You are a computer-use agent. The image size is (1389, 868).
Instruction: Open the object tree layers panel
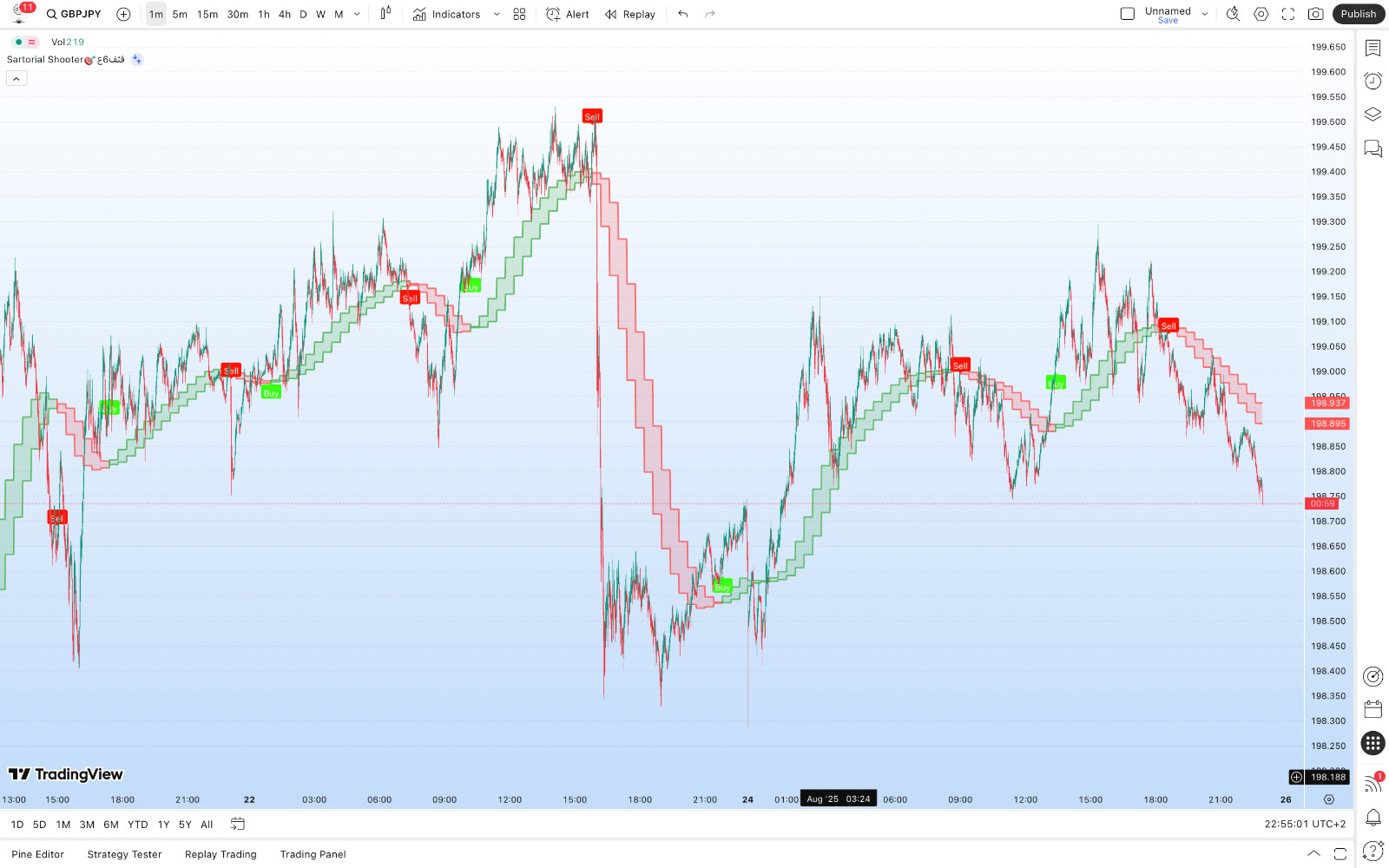coord(1373,115)
